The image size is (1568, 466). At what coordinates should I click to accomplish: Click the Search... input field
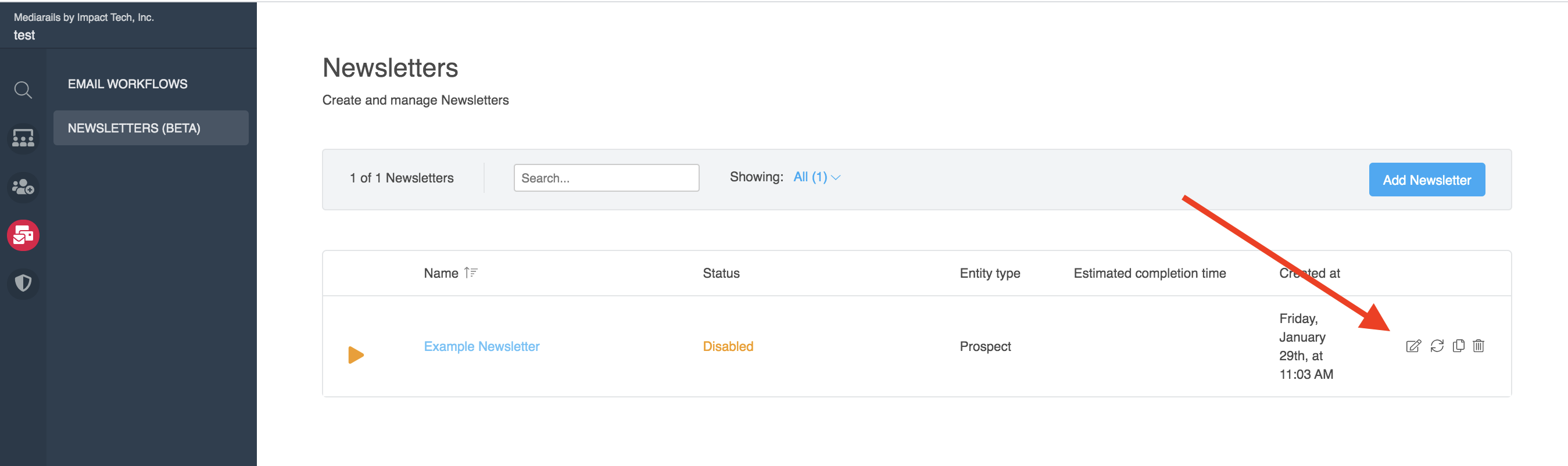[x=606, y=178]
